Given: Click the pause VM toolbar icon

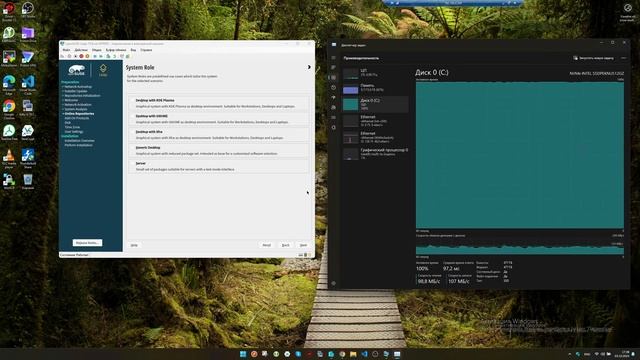Looking at the screenshot, I should pos(95,56).
